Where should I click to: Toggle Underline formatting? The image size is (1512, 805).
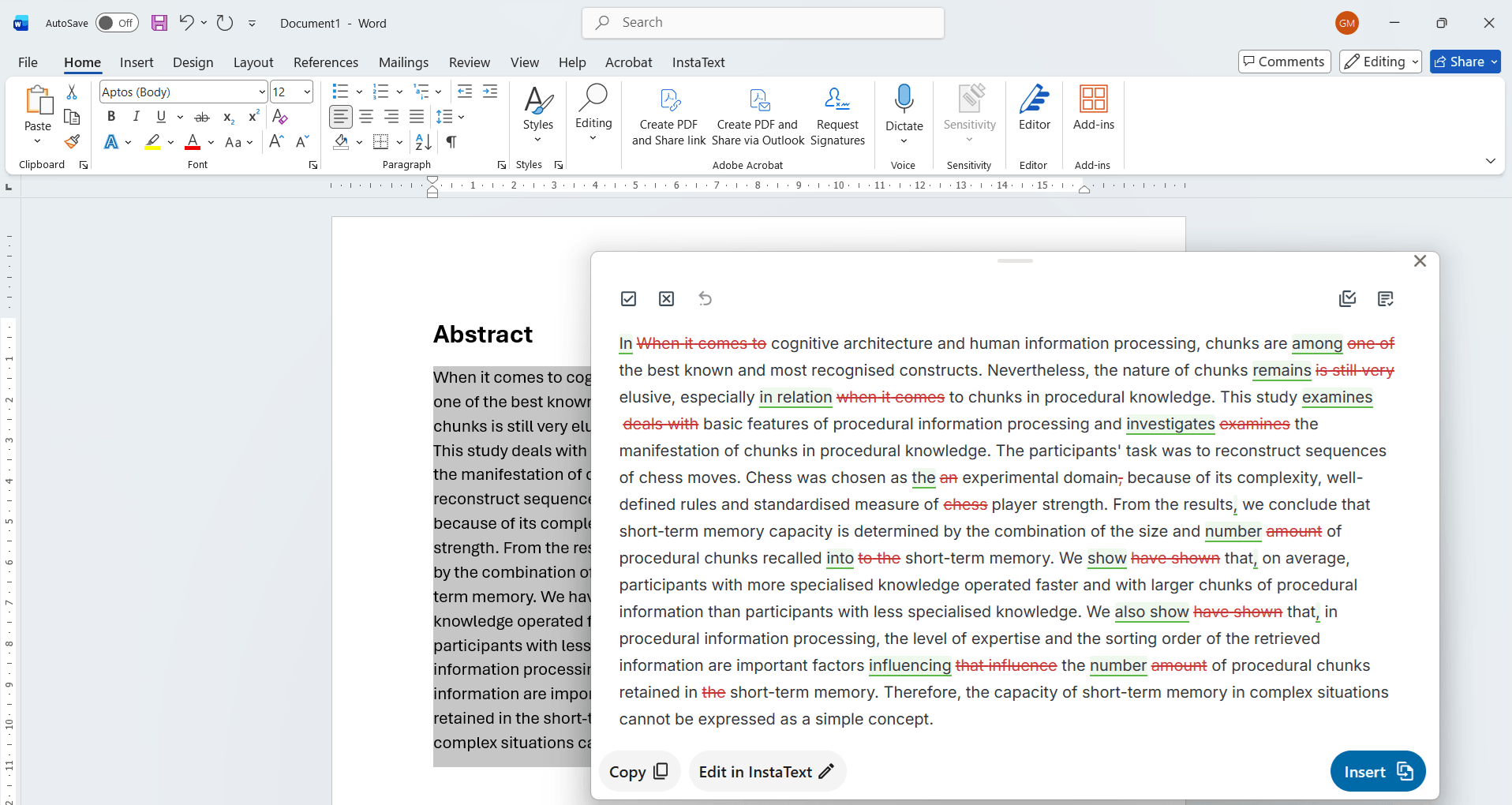tap(161, 117)
